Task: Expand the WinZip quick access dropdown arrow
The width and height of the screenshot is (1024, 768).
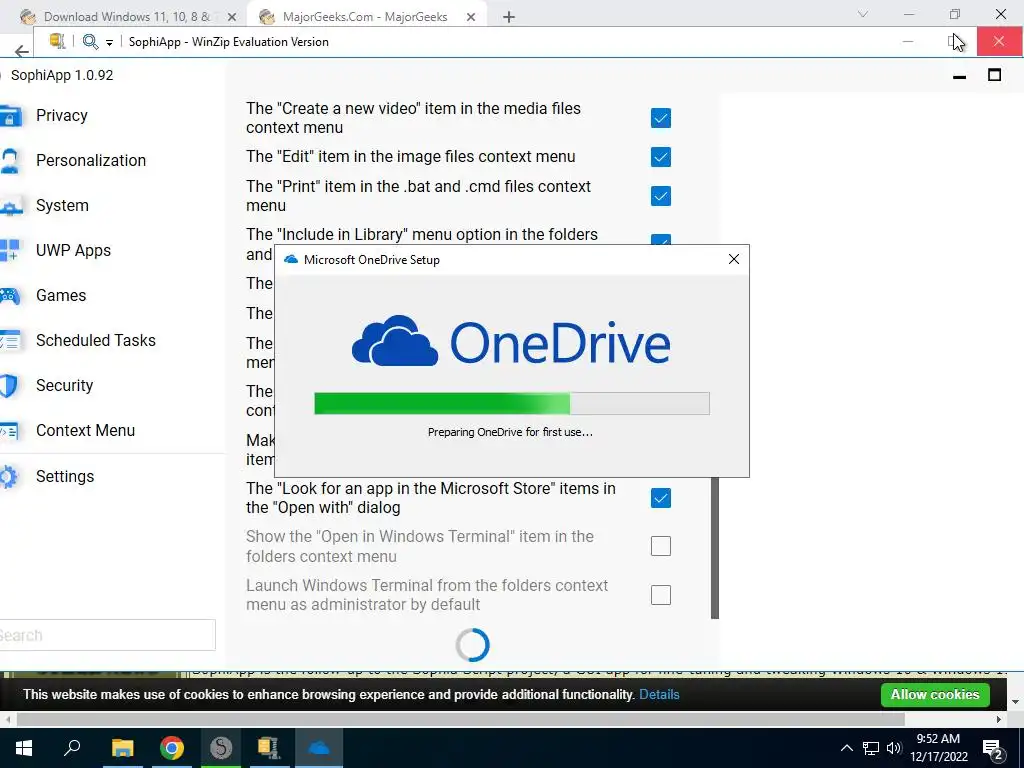Action: [x=109, y=42]
